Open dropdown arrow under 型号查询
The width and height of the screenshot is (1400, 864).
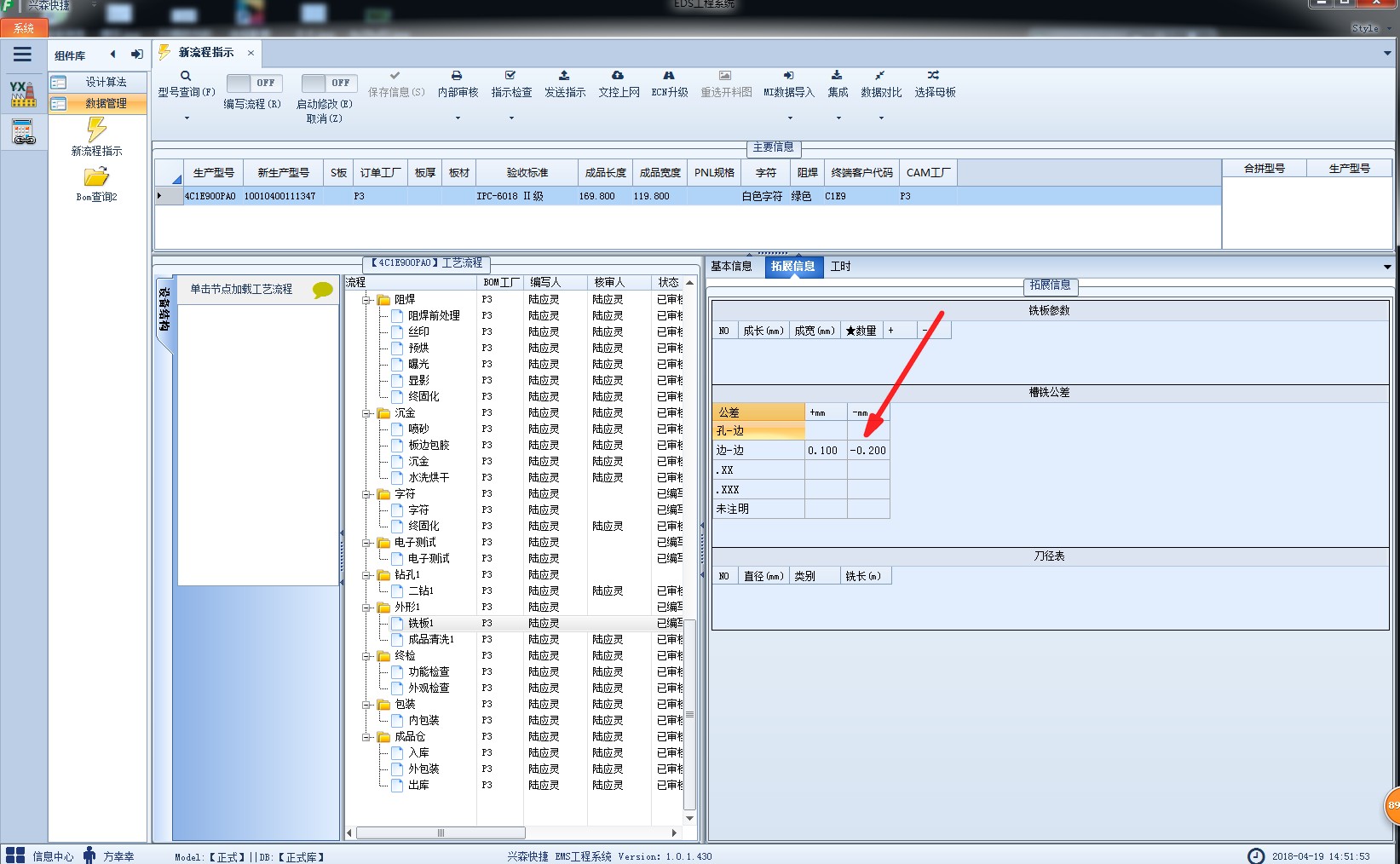(187, 118)
